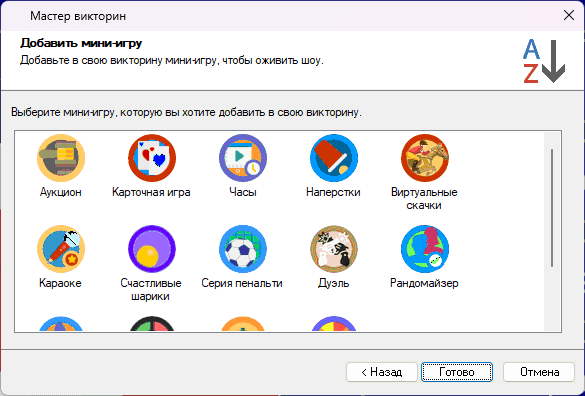585x396 pixels.
Task: Click the Счастливые шарики label
Action: tap(151, 290)
